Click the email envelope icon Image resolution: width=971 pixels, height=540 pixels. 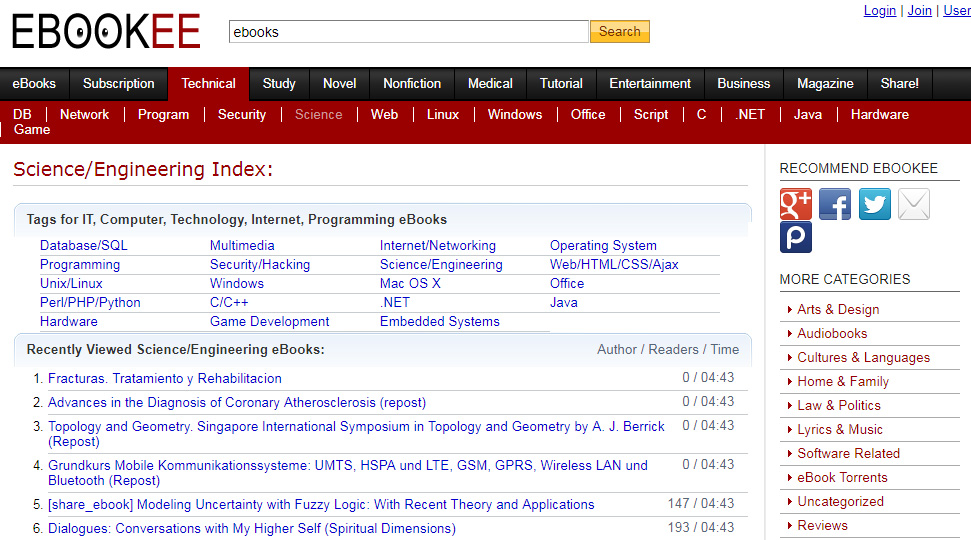[x=914, y=204]
